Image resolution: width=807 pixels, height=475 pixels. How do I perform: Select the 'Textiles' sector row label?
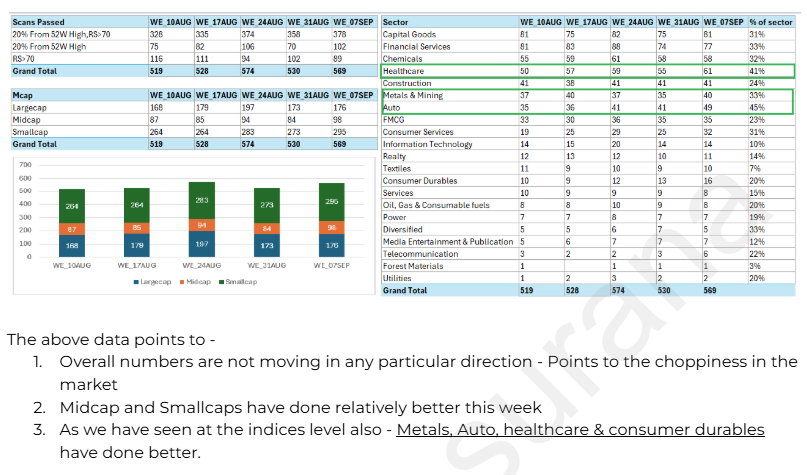coord(396,168)
